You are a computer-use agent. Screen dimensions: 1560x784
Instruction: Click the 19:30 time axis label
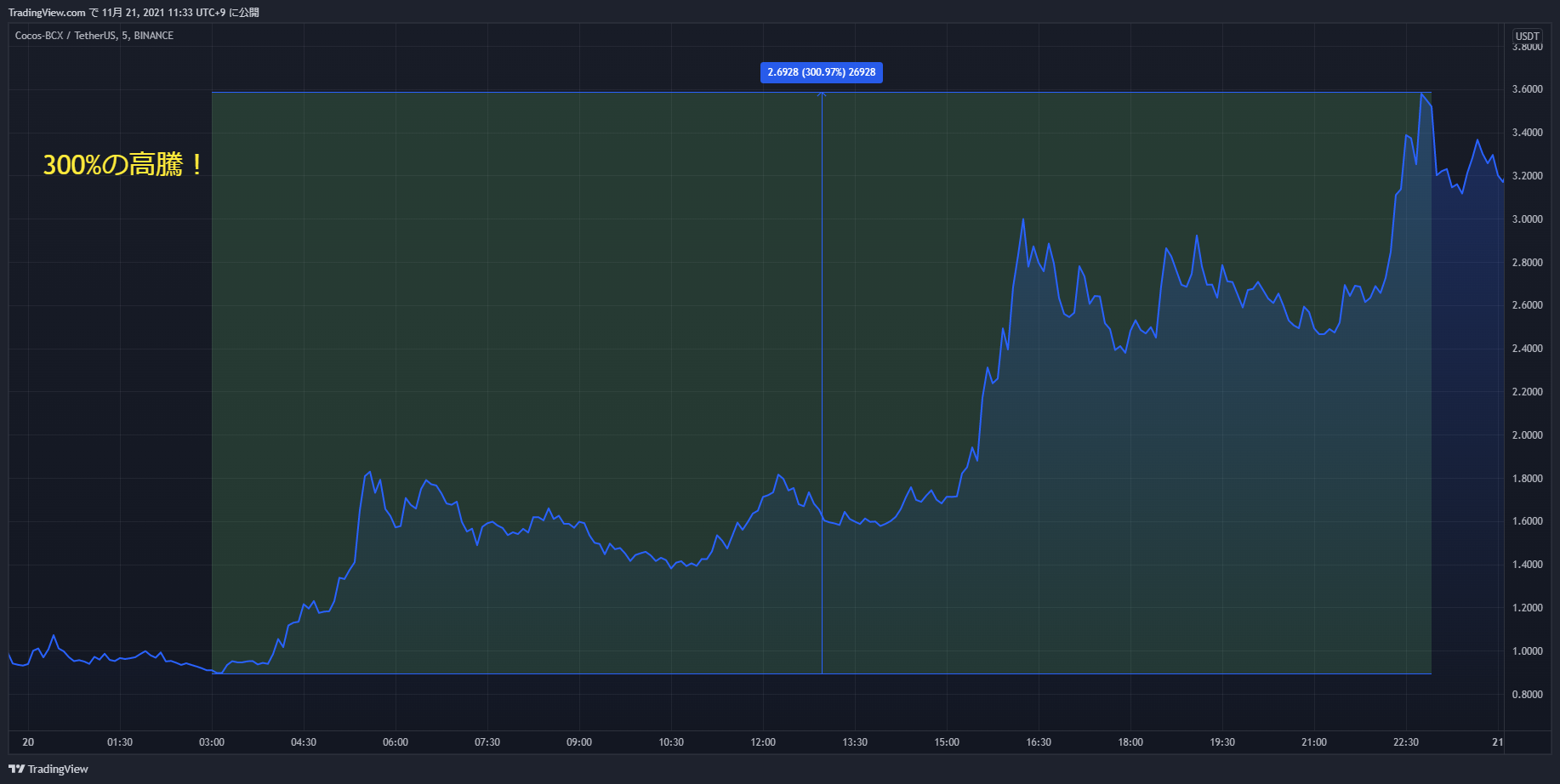coord(1222,742)
